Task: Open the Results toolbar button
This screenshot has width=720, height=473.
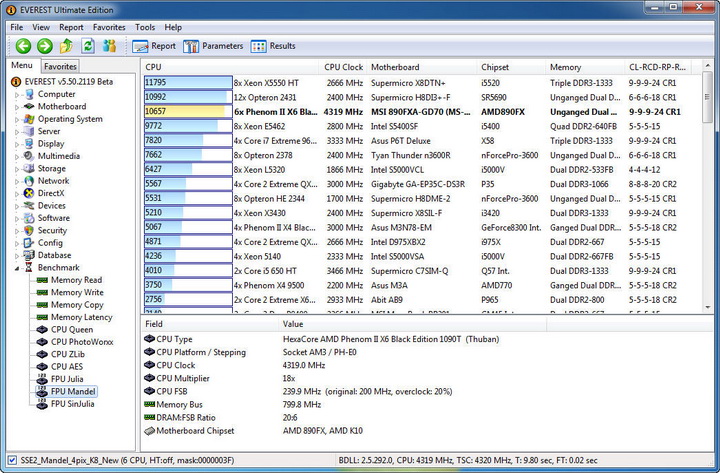Action: (x=273, y=46)
